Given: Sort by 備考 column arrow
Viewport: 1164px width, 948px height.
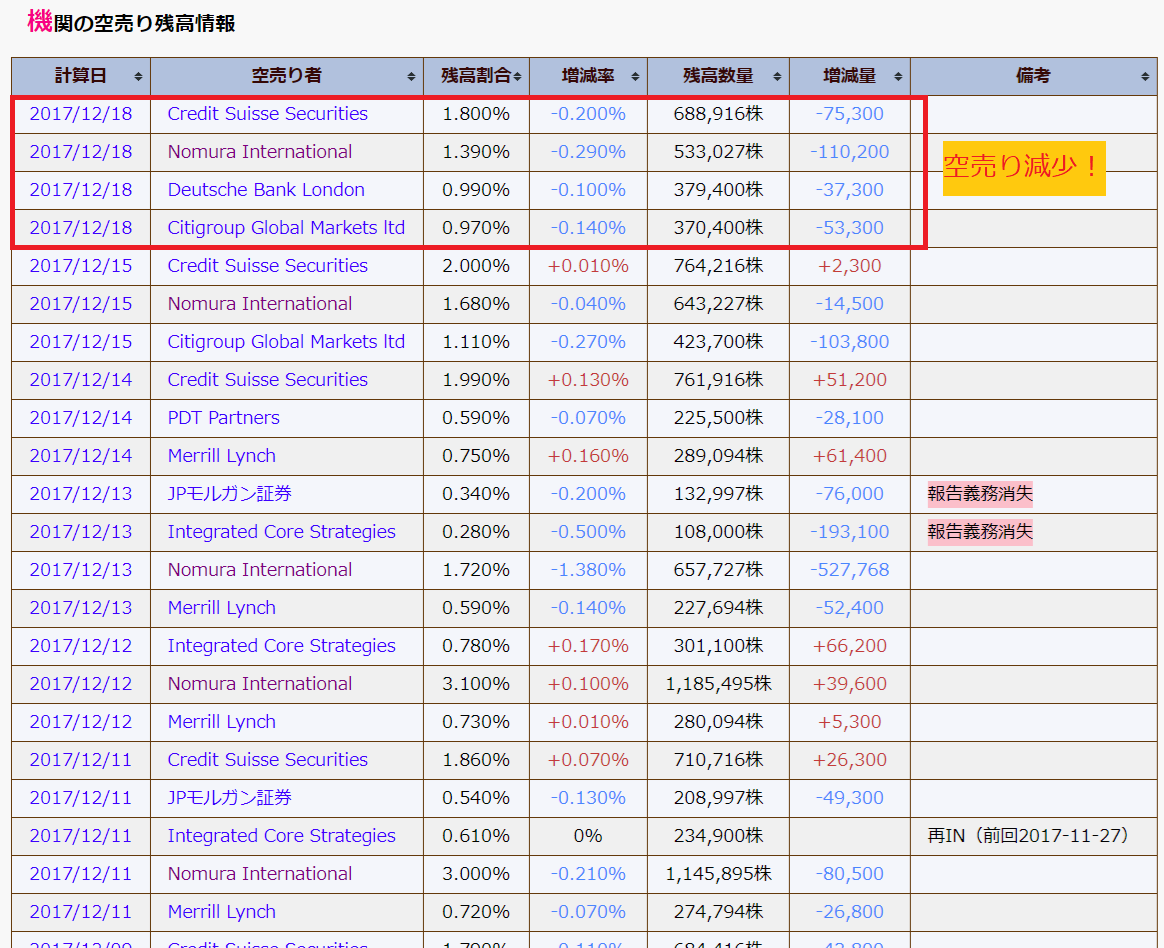Looking at the screenshot, I should 1145,76.
